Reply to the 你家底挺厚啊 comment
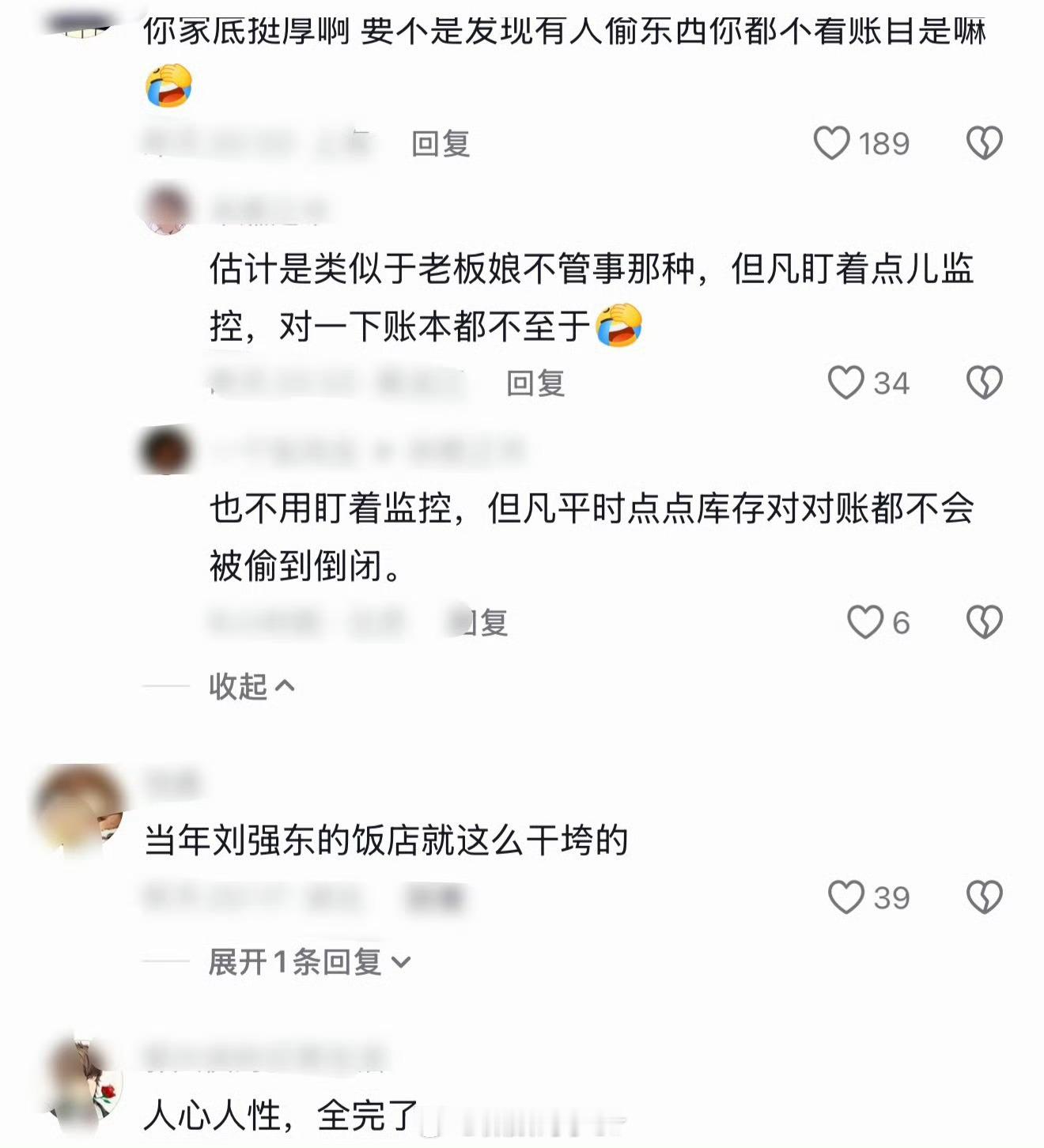Screen dimensions: 1044x1148 (441, 144)
